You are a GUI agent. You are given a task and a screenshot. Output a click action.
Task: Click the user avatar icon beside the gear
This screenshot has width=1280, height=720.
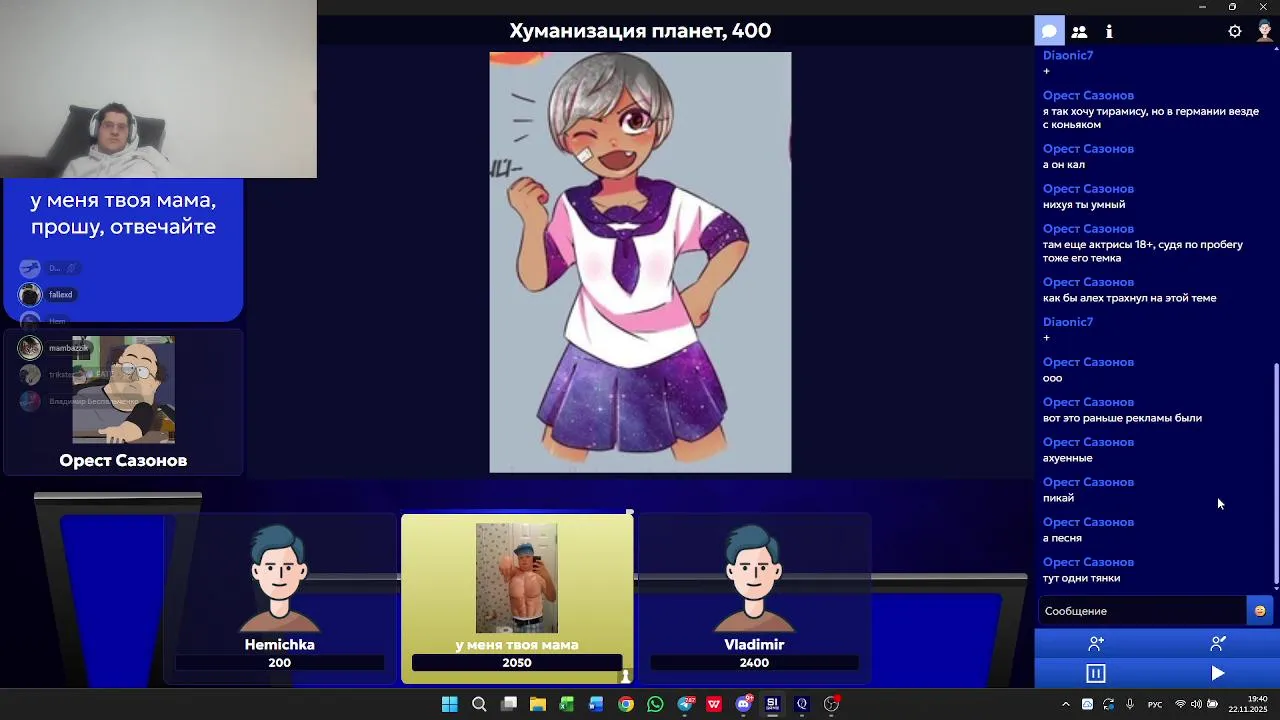click(x=1265, y=31)
